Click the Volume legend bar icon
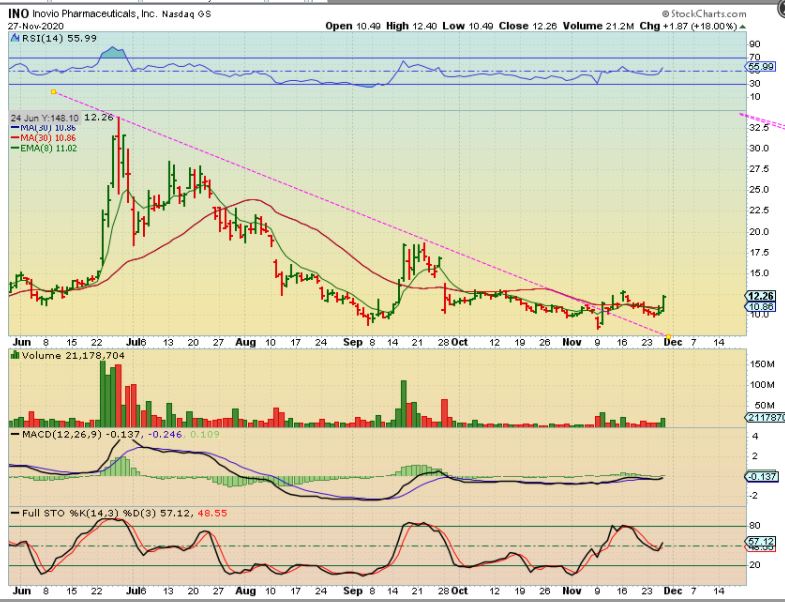This screenshot has height=602, width=785. (x=15, y=356)
